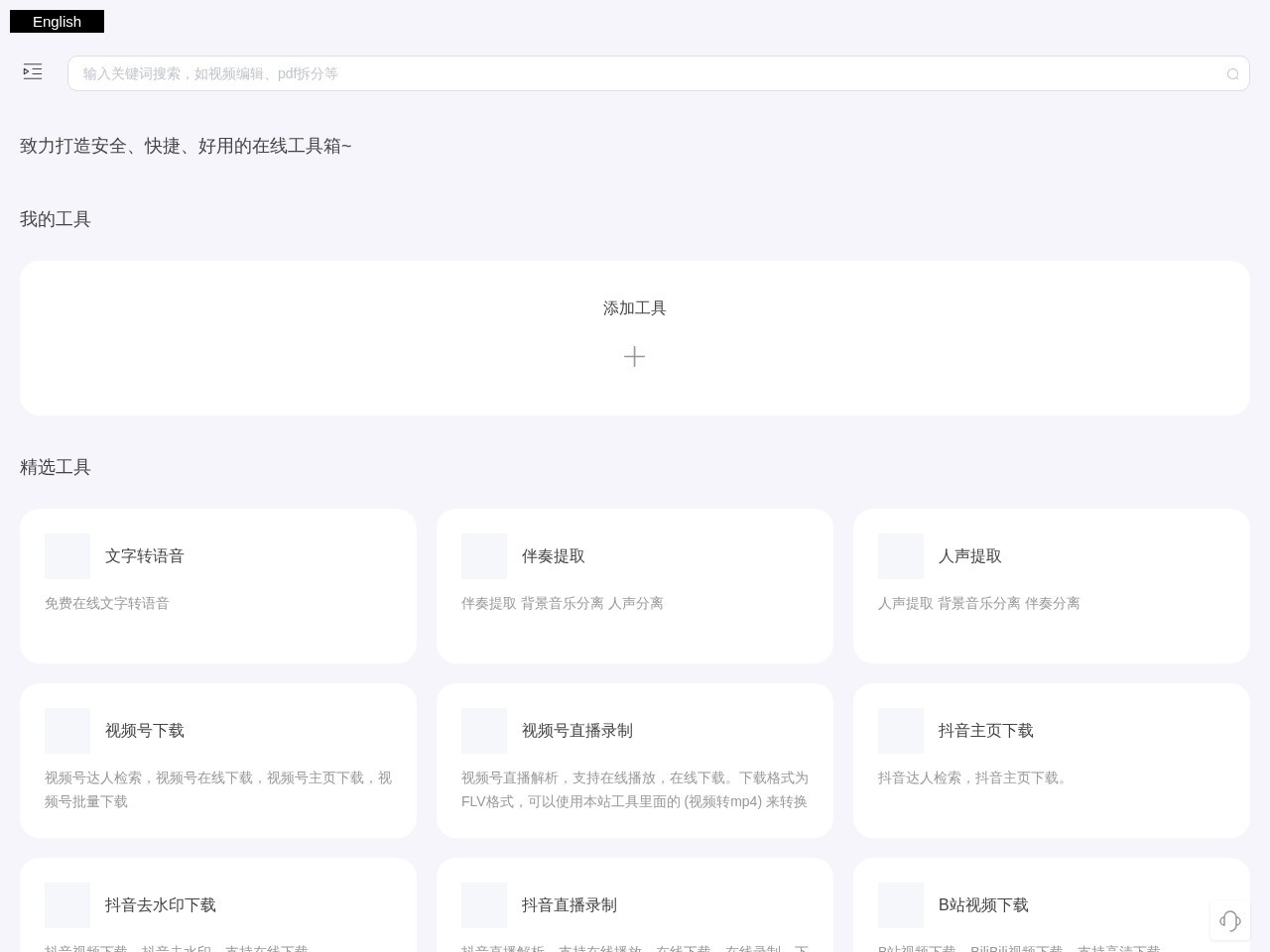Viewport: 1270px width, 952px height.
Task: Click description 人声提取 背景音乐分离 伴奏分离
Action: click(x=979, y=603)
